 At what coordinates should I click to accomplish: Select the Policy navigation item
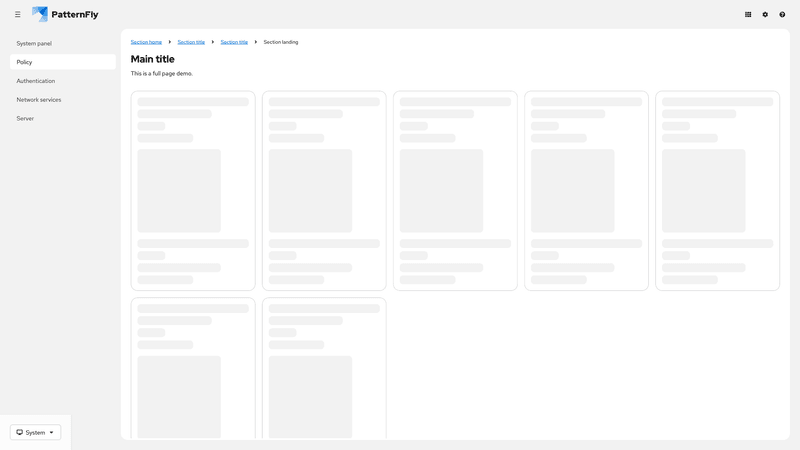point(24,62)
